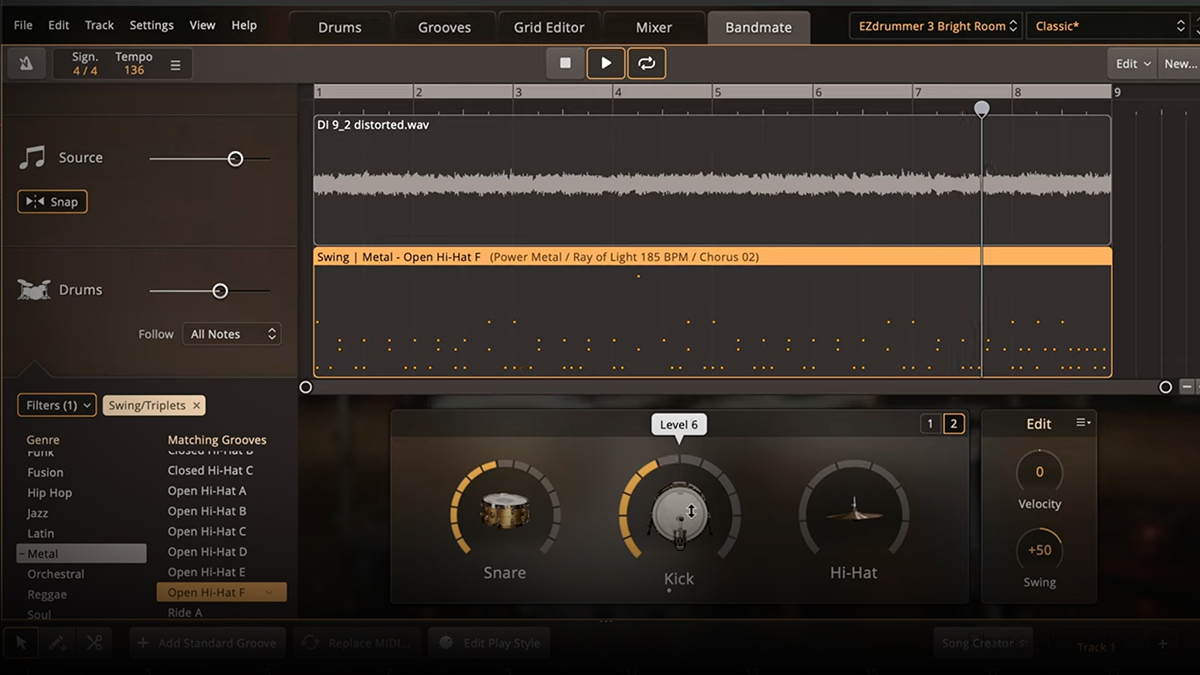This screenshot has width=1200, height=675.
Task: Switch to the Drums tab
Action: (x=340, y=27)
